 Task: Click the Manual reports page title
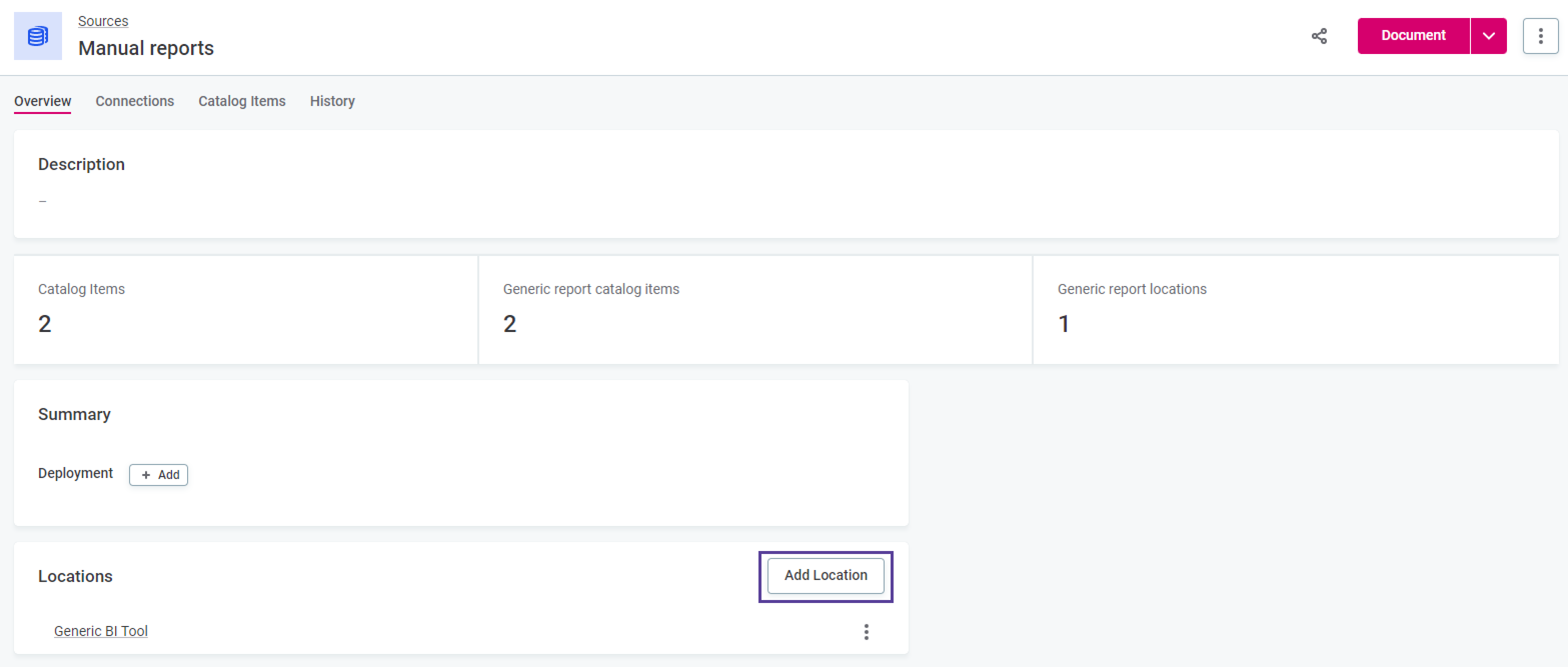click(x=146, y=48)
